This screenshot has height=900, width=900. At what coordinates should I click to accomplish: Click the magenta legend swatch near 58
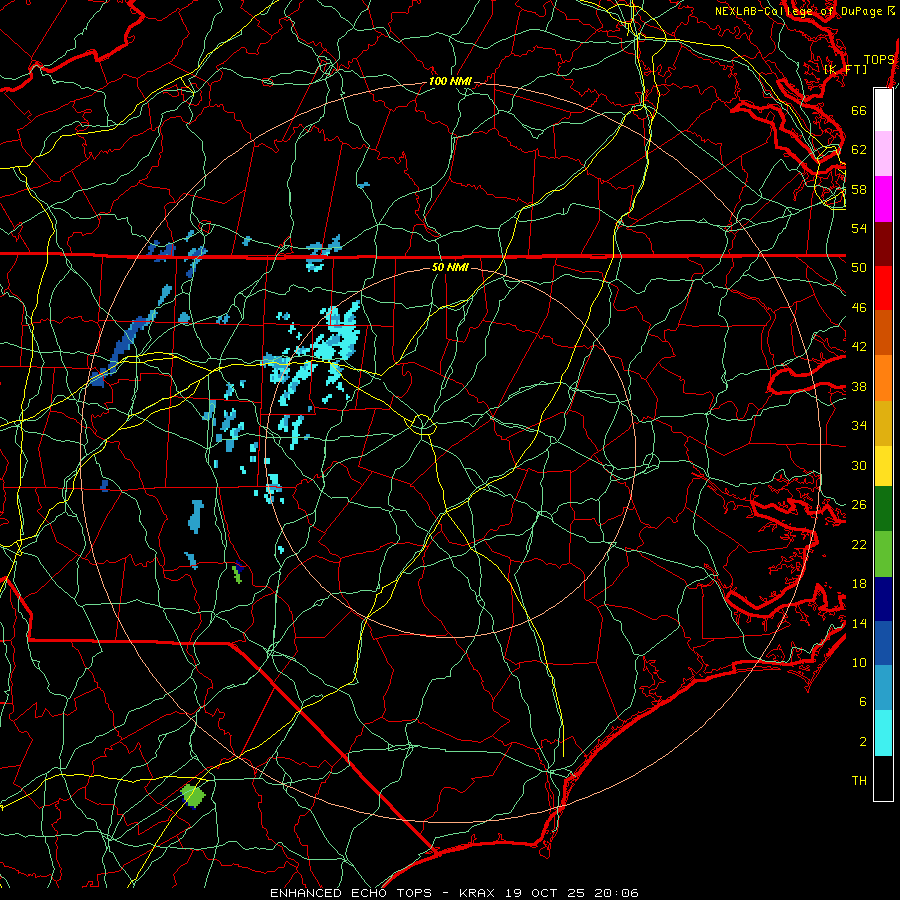tap(883, 199)
